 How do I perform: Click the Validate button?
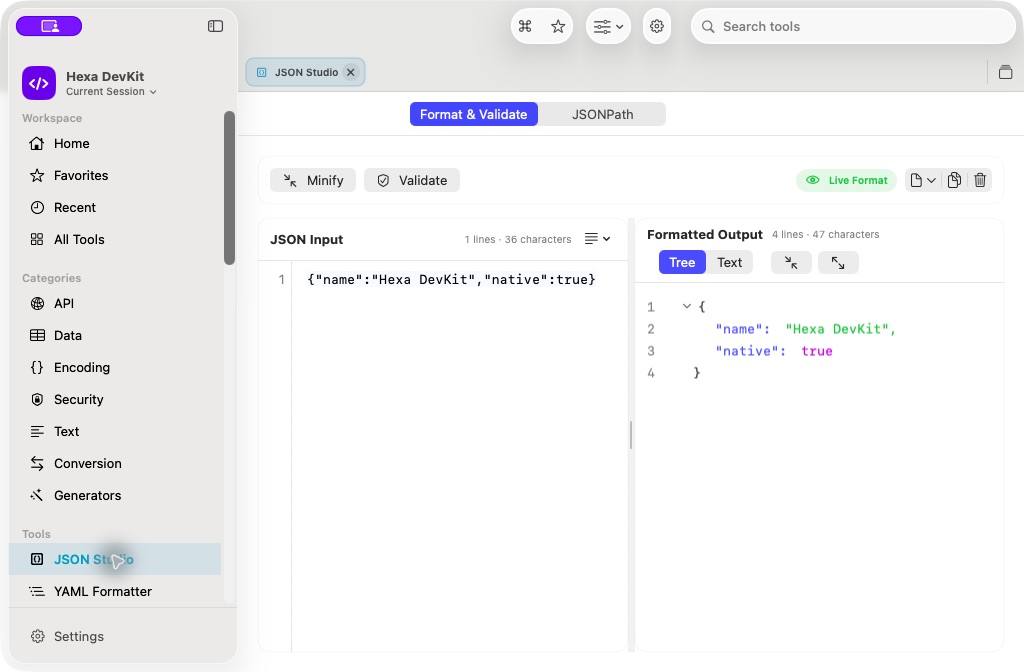tap(412, 180)
